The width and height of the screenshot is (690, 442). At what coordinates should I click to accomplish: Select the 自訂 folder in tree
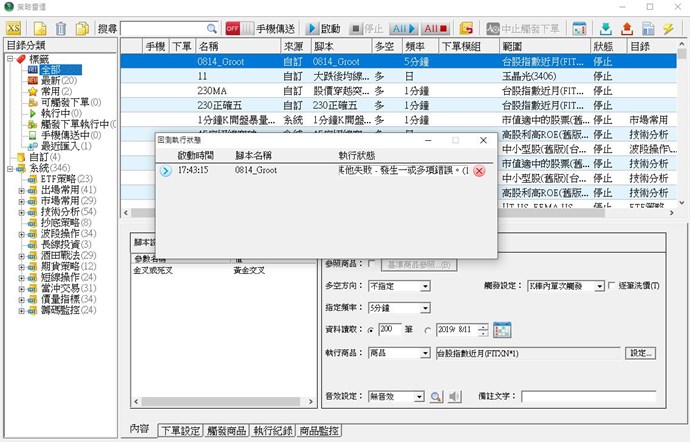39,157
